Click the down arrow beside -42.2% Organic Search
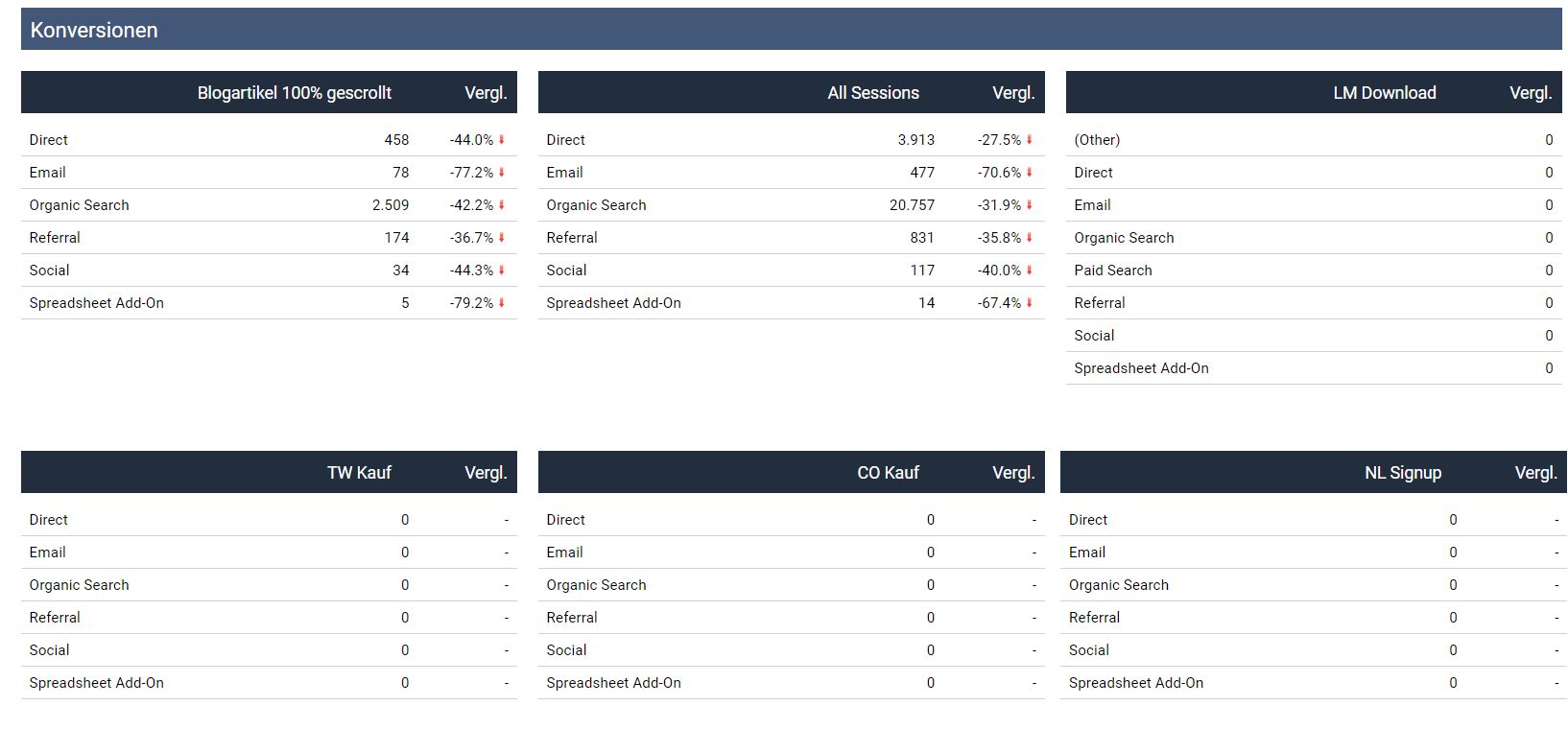The image size is (1568, 729). point(501,205)
